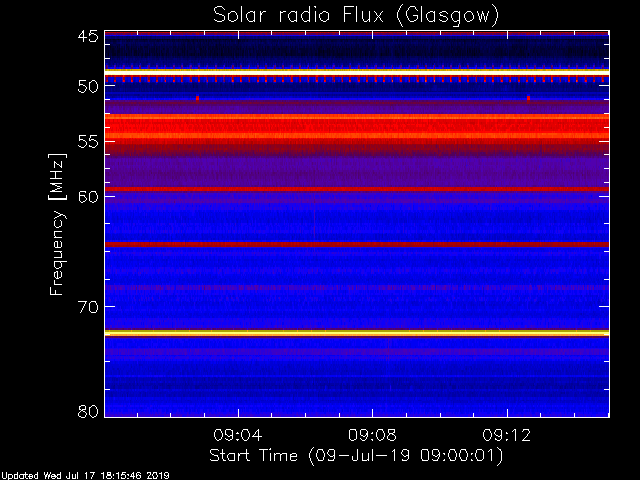
Task: Click the 50 frequency tick label
Action: click(x=88, y=87)
